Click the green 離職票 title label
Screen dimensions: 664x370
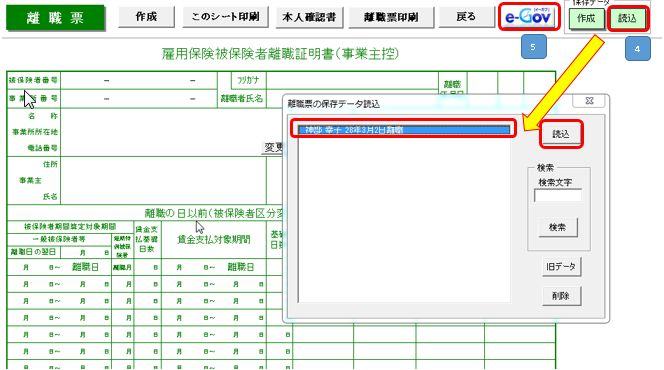(55, 18)
